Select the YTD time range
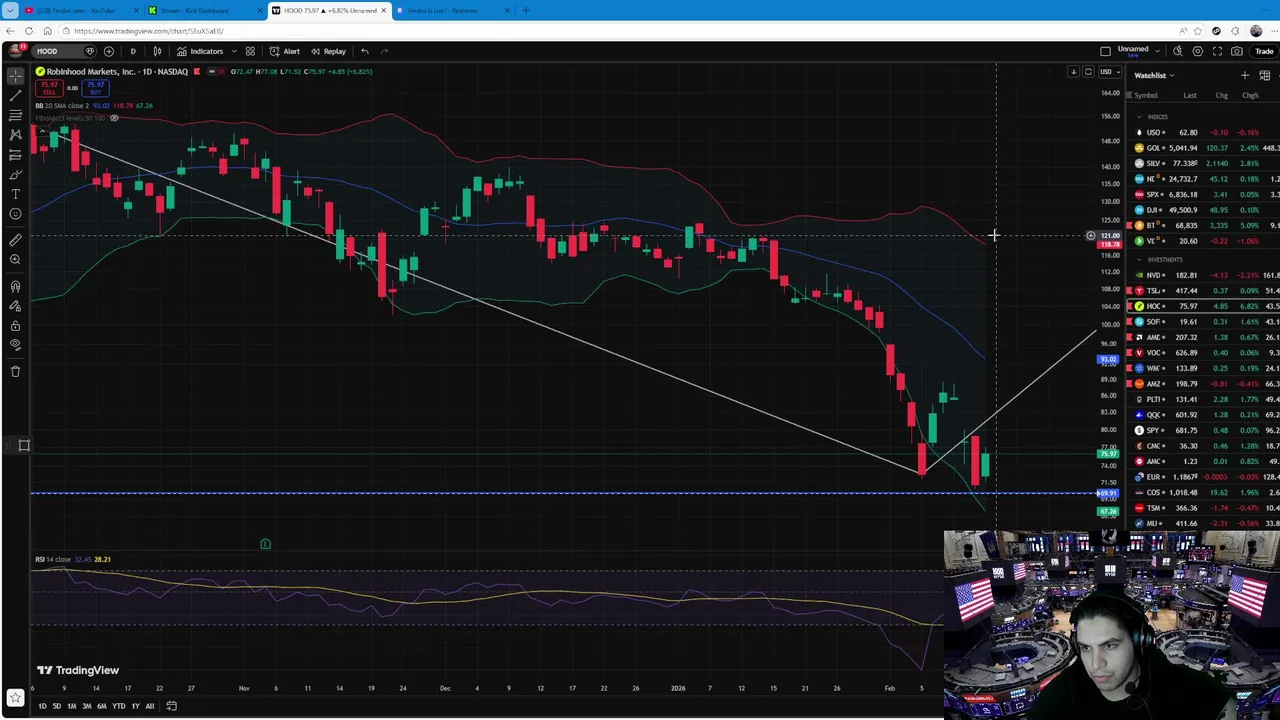 tap(118, 706)
